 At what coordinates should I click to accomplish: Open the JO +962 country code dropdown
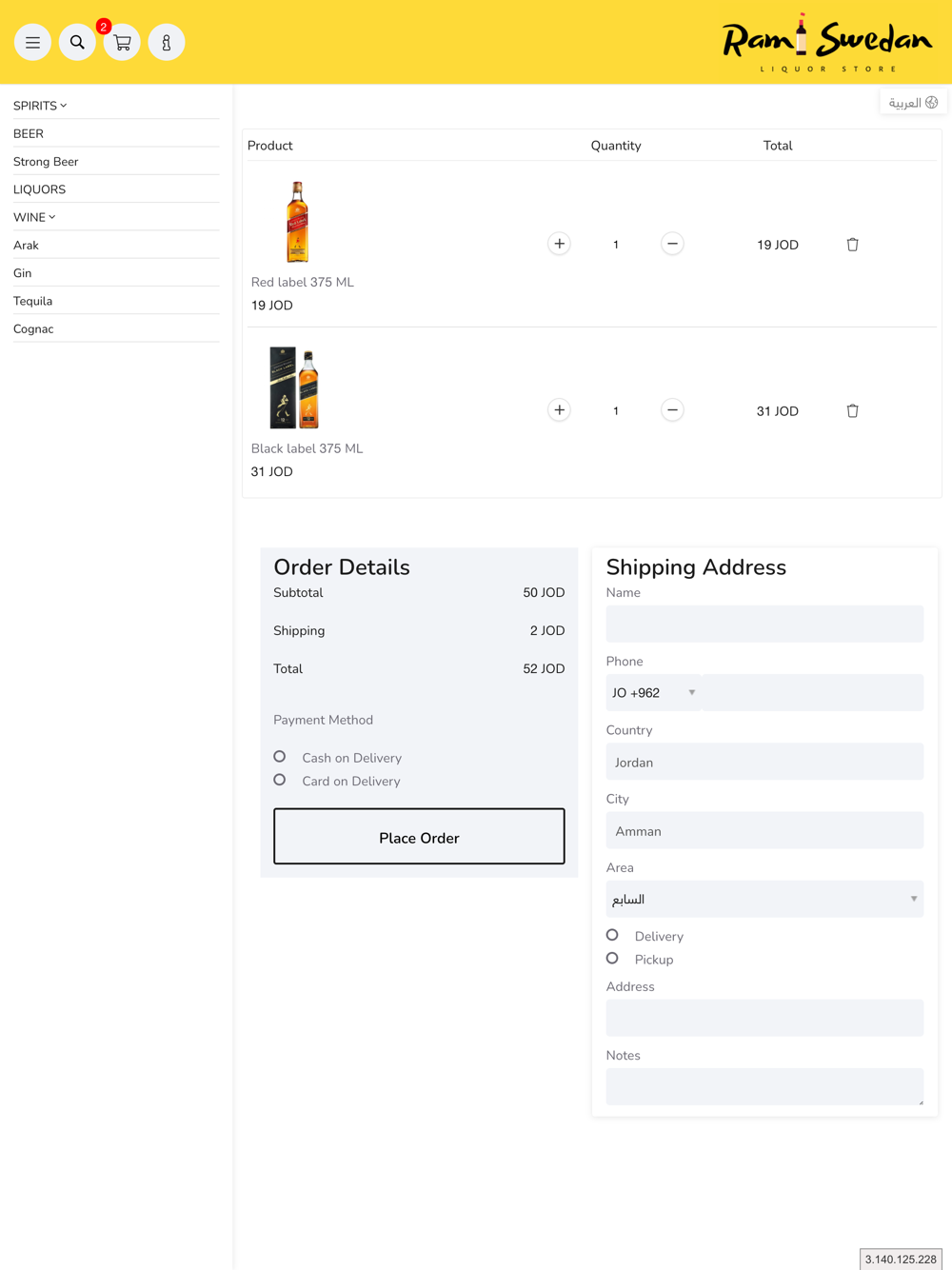654,693
